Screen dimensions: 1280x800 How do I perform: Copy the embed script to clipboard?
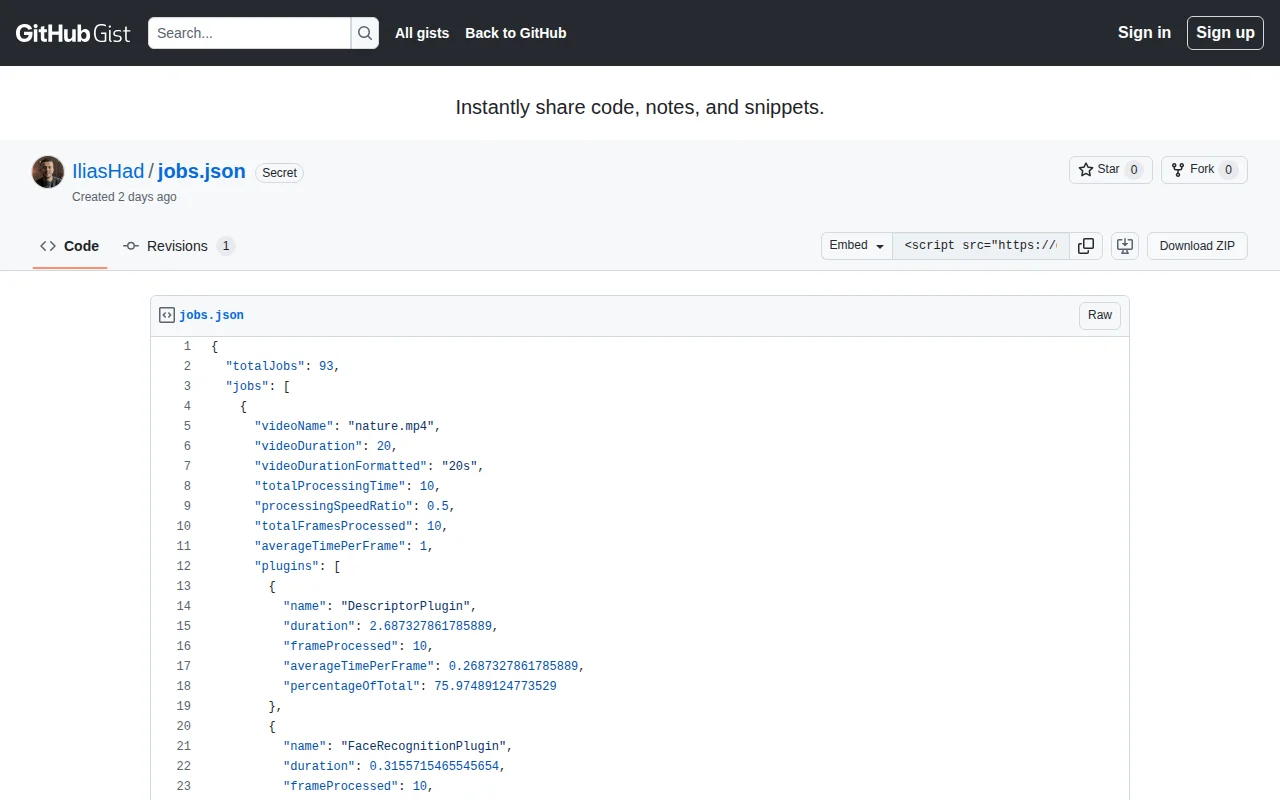click(1086, 246)
